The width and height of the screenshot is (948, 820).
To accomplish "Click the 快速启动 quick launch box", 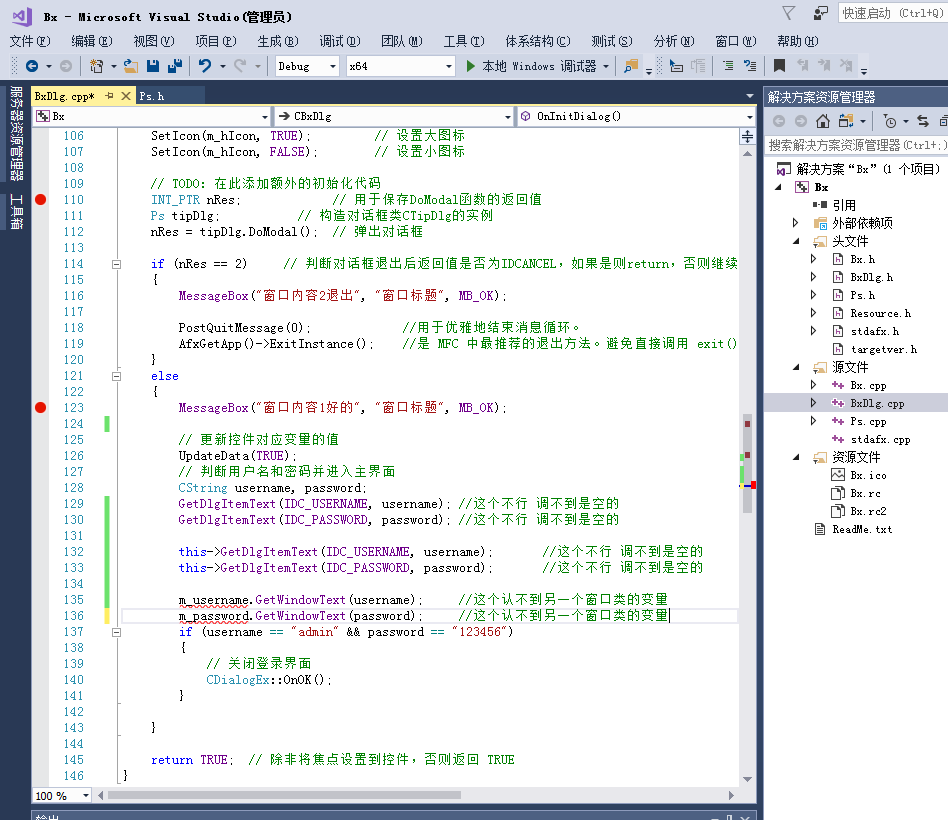I will (892, 13).
